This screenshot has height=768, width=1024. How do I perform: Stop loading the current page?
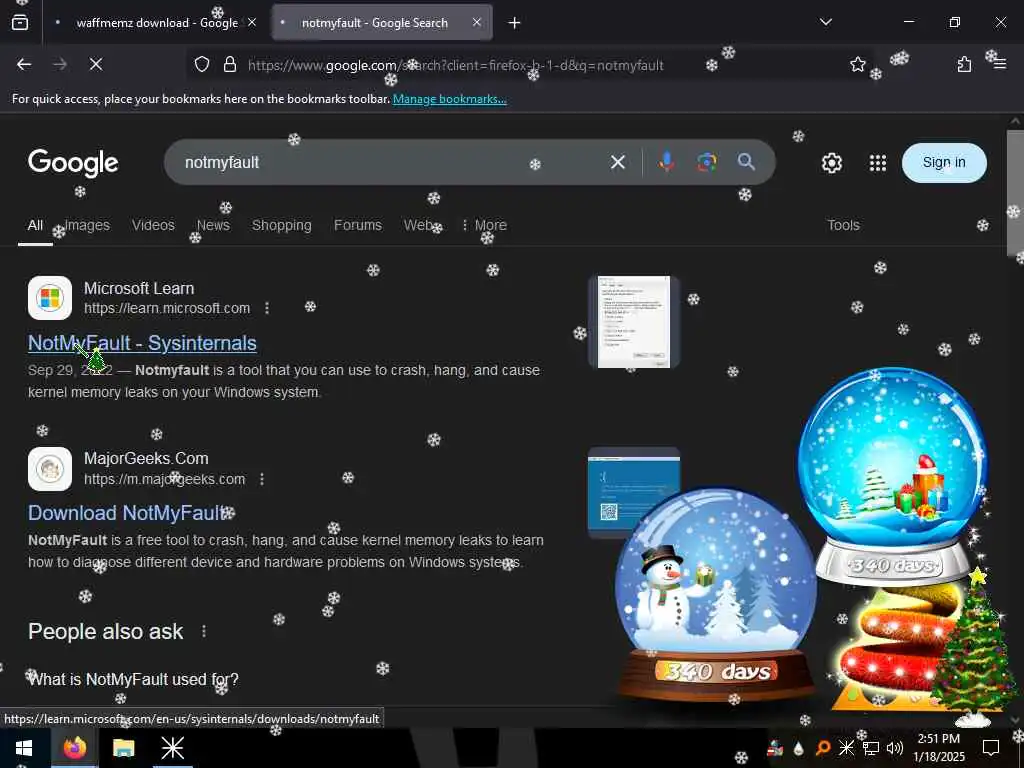point(96,64)
